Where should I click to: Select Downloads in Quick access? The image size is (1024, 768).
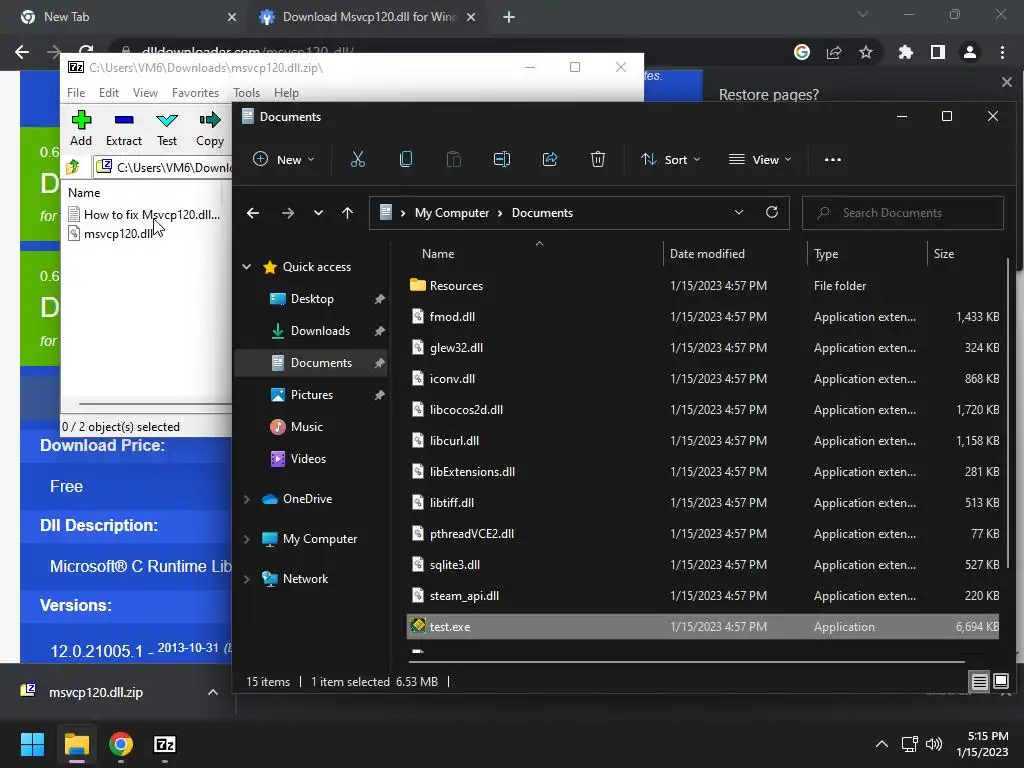pos(320,331)
